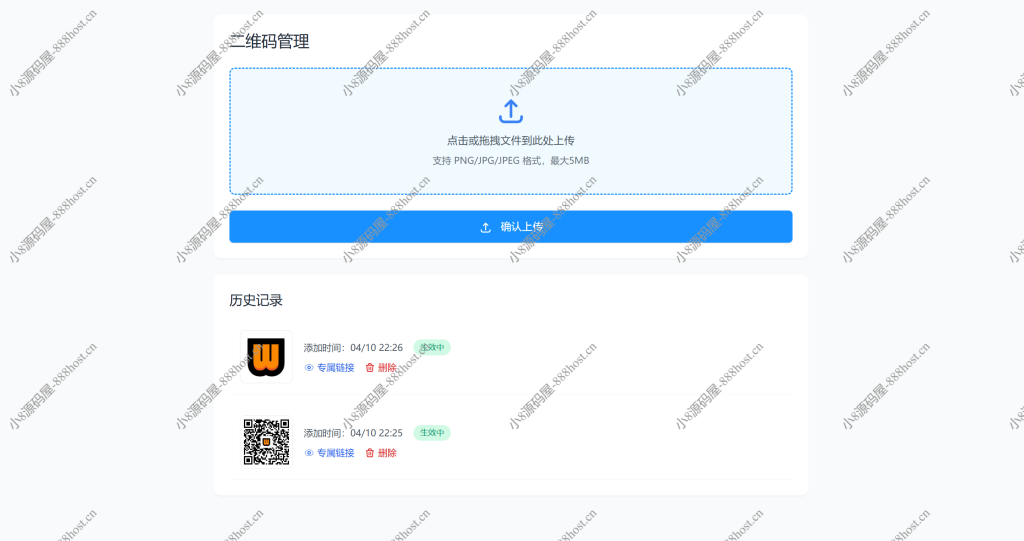Click the 生效中 badge on the 22:25 record
Screen dimensions: 1024x541
[432, 433]
